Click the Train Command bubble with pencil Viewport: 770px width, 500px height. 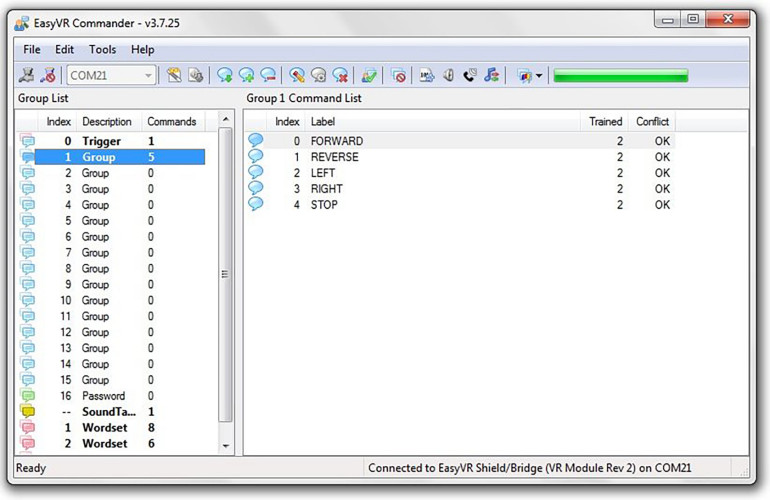297,75
